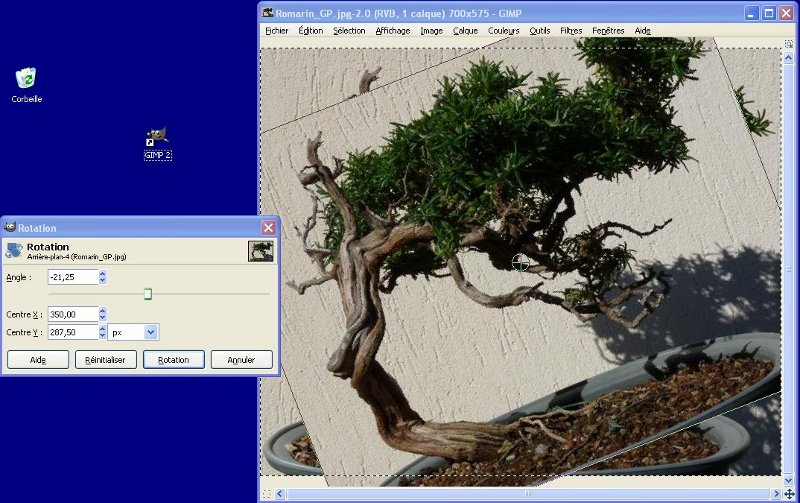The height and width of the screenshot is (503, 800).
Task: Minimize the GIMP image window
Action: pos(752,13)
